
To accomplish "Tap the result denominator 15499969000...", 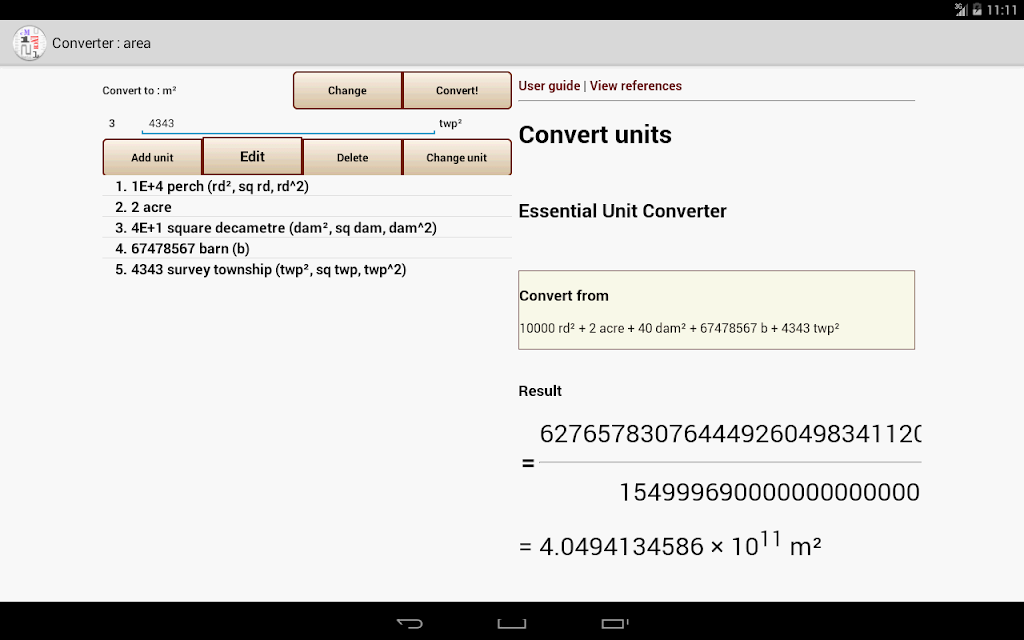I will 769,492.
